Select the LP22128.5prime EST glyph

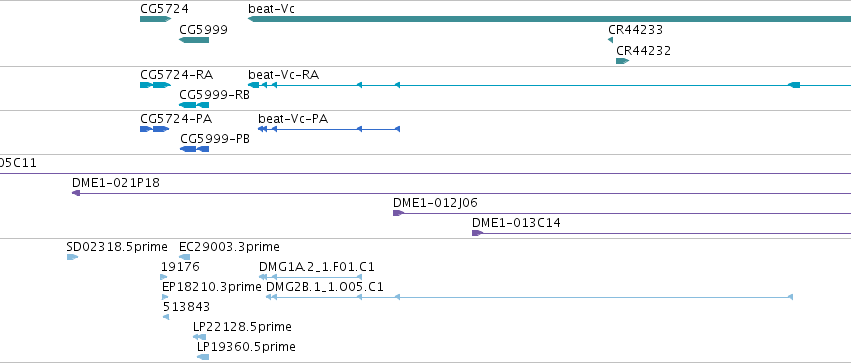tap(200, 337)
